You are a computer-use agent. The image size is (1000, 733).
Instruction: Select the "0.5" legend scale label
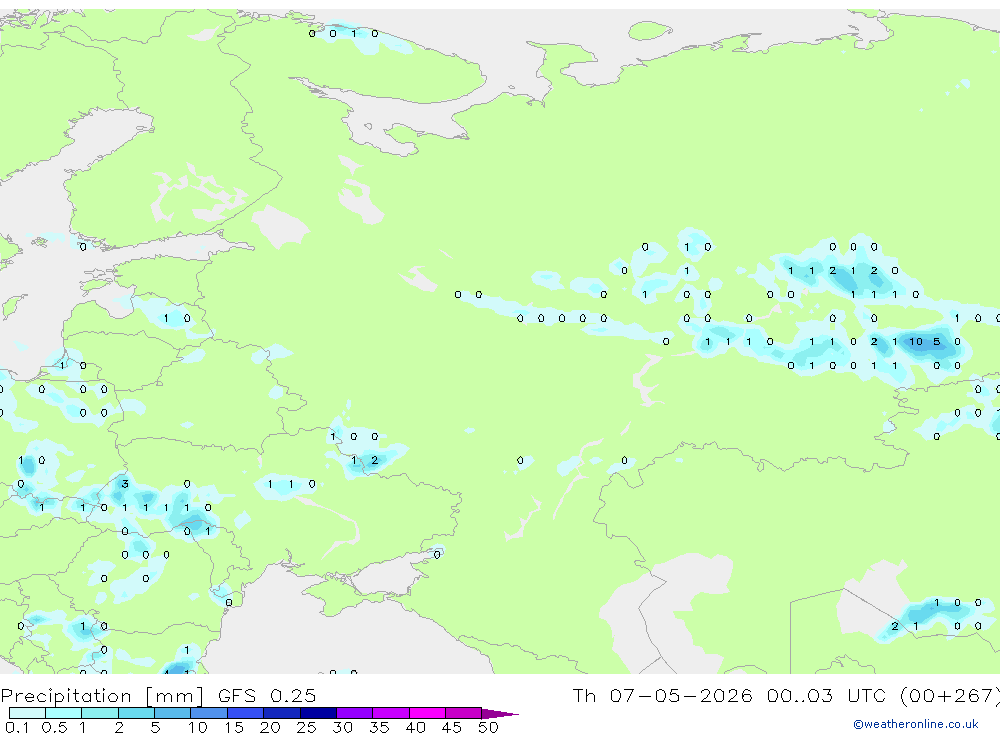point(54,727)
